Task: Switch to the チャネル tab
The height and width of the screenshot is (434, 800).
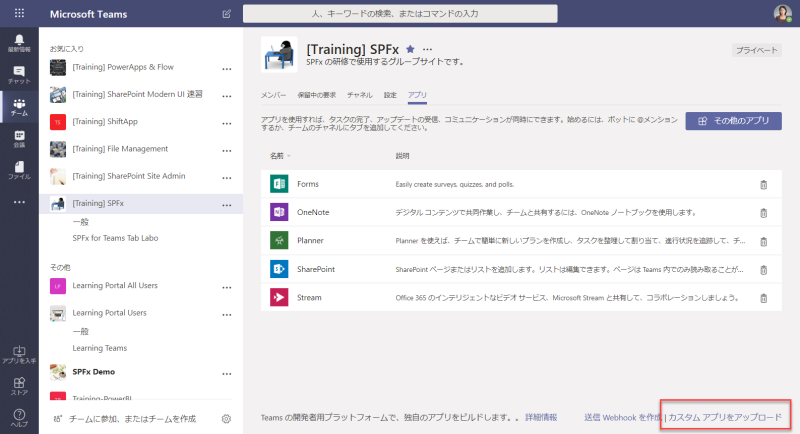Action: click(x=360, y=95)
